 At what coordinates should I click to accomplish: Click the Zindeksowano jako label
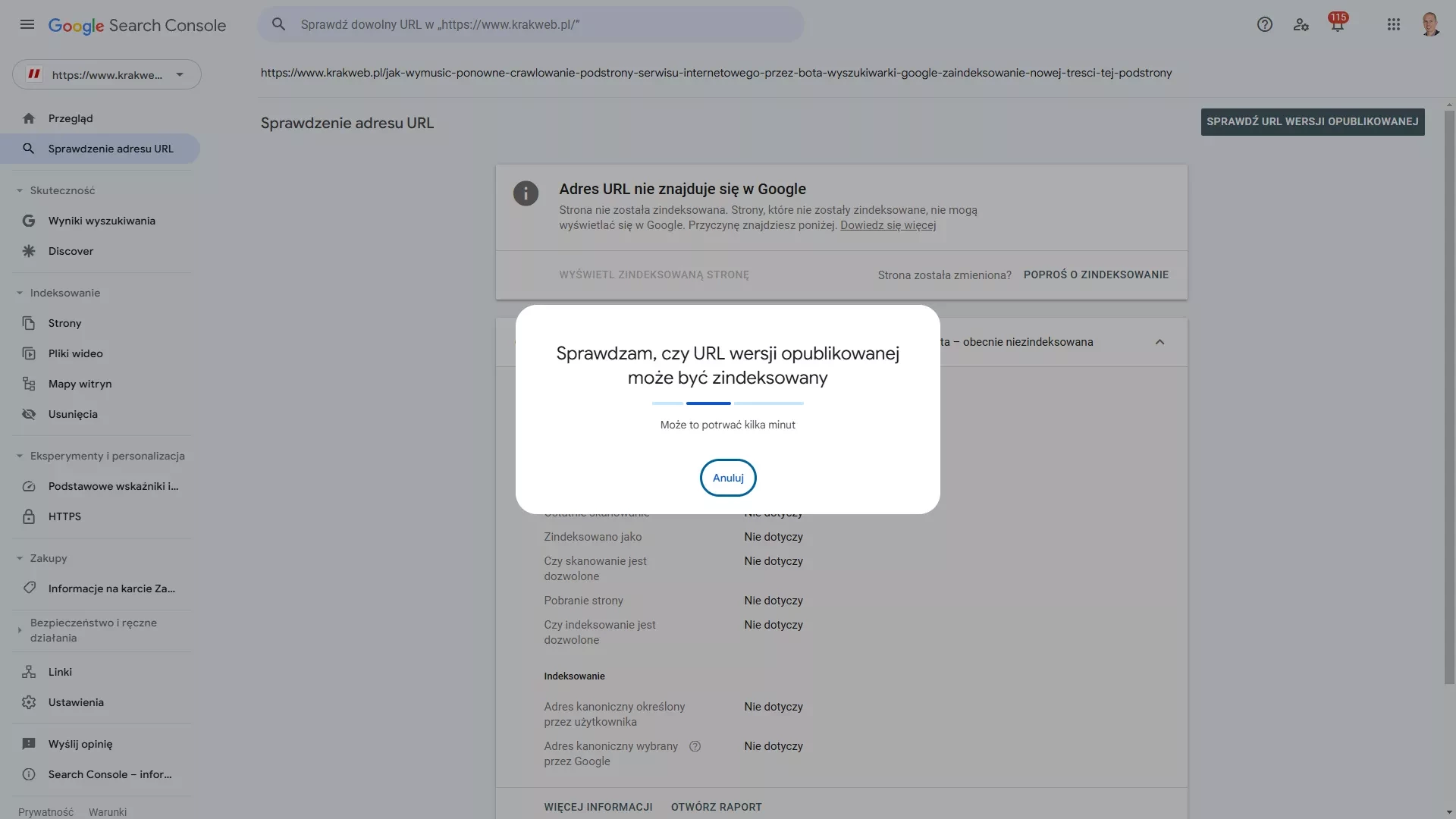coord(593,537)
